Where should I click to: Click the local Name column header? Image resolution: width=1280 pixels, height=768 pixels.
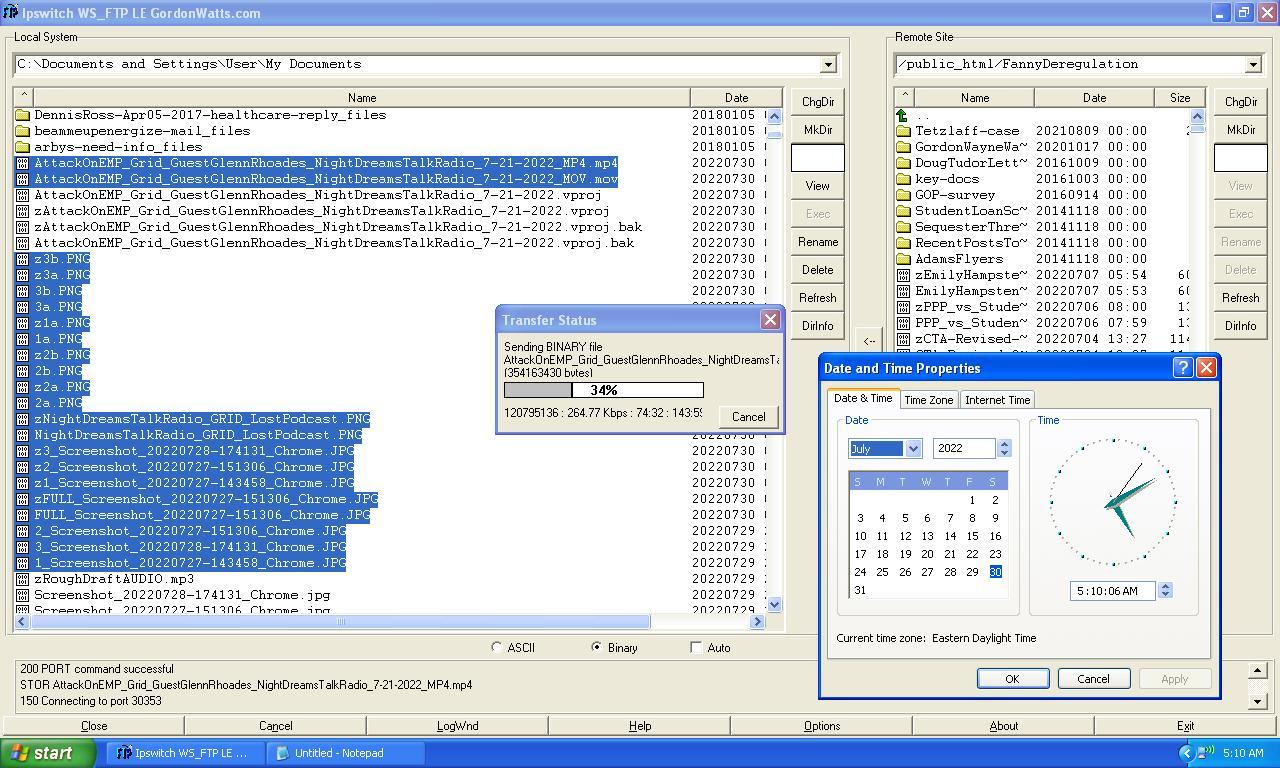pos(362,98)
